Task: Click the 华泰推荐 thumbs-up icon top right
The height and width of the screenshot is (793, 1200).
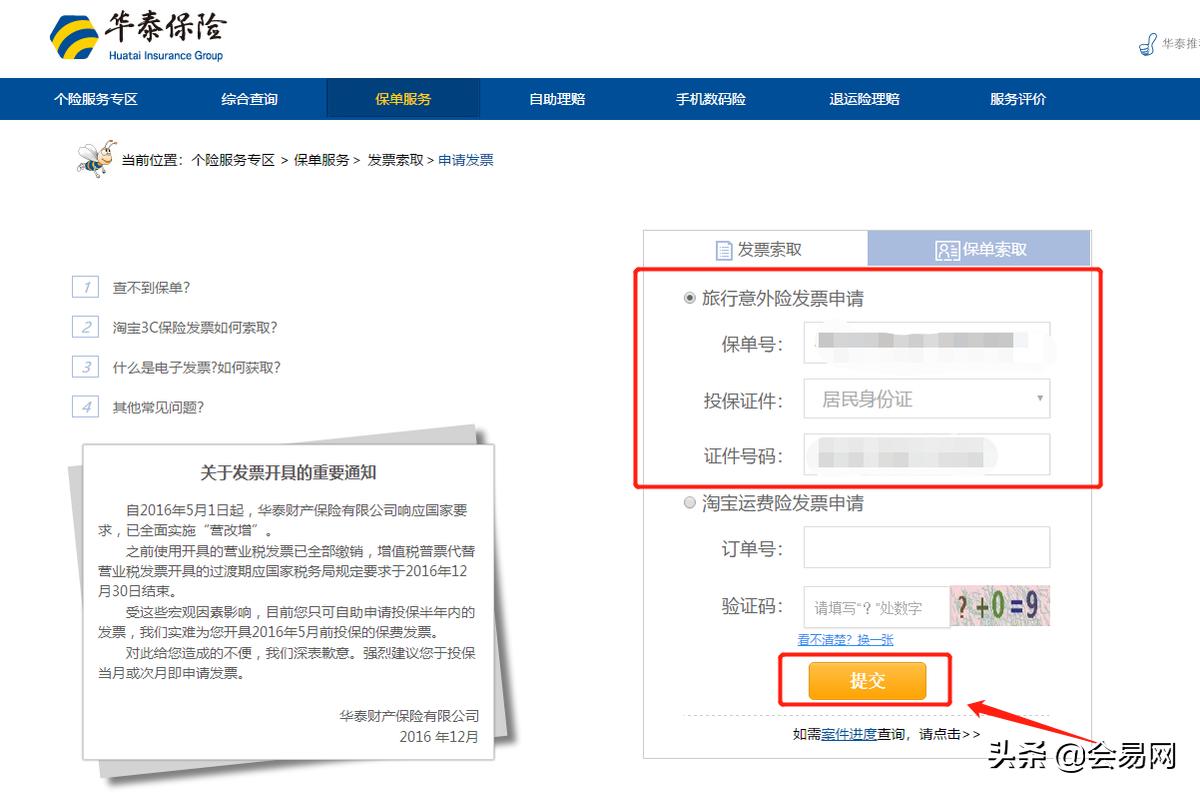Action: pyautogui.click(x=1146, y=44)
